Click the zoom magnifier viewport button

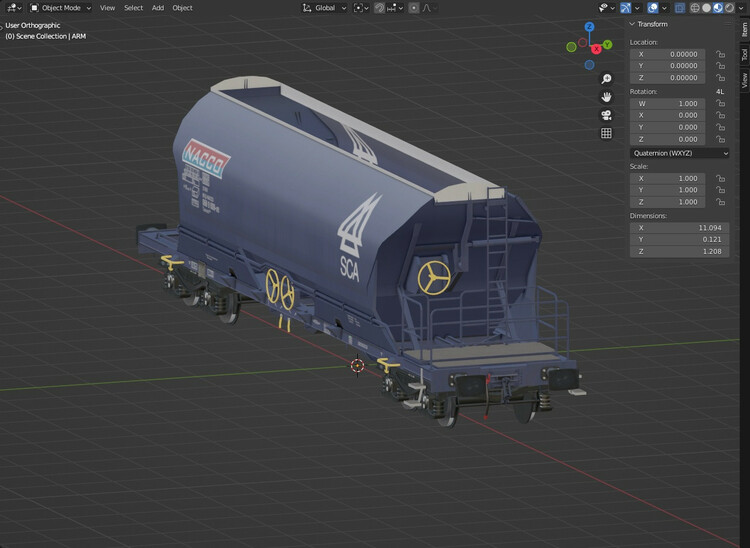pos(606,78)
